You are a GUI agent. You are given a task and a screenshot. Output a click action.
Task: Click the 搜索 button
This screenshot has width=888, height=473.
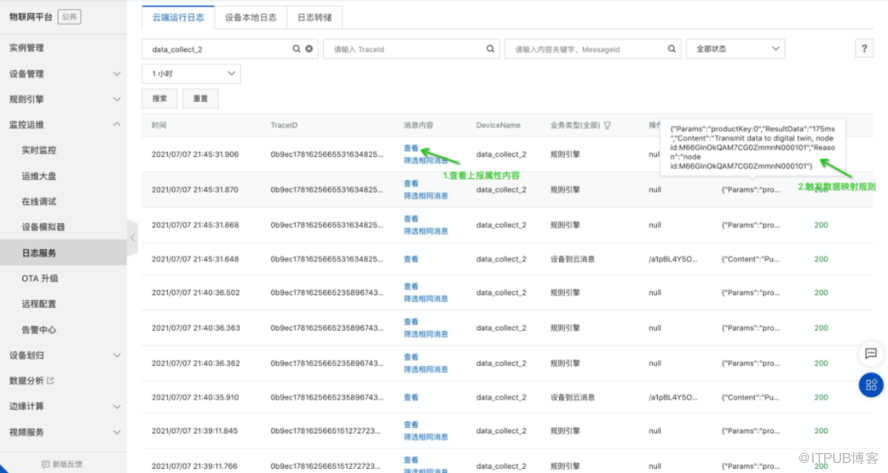[159, 99]
